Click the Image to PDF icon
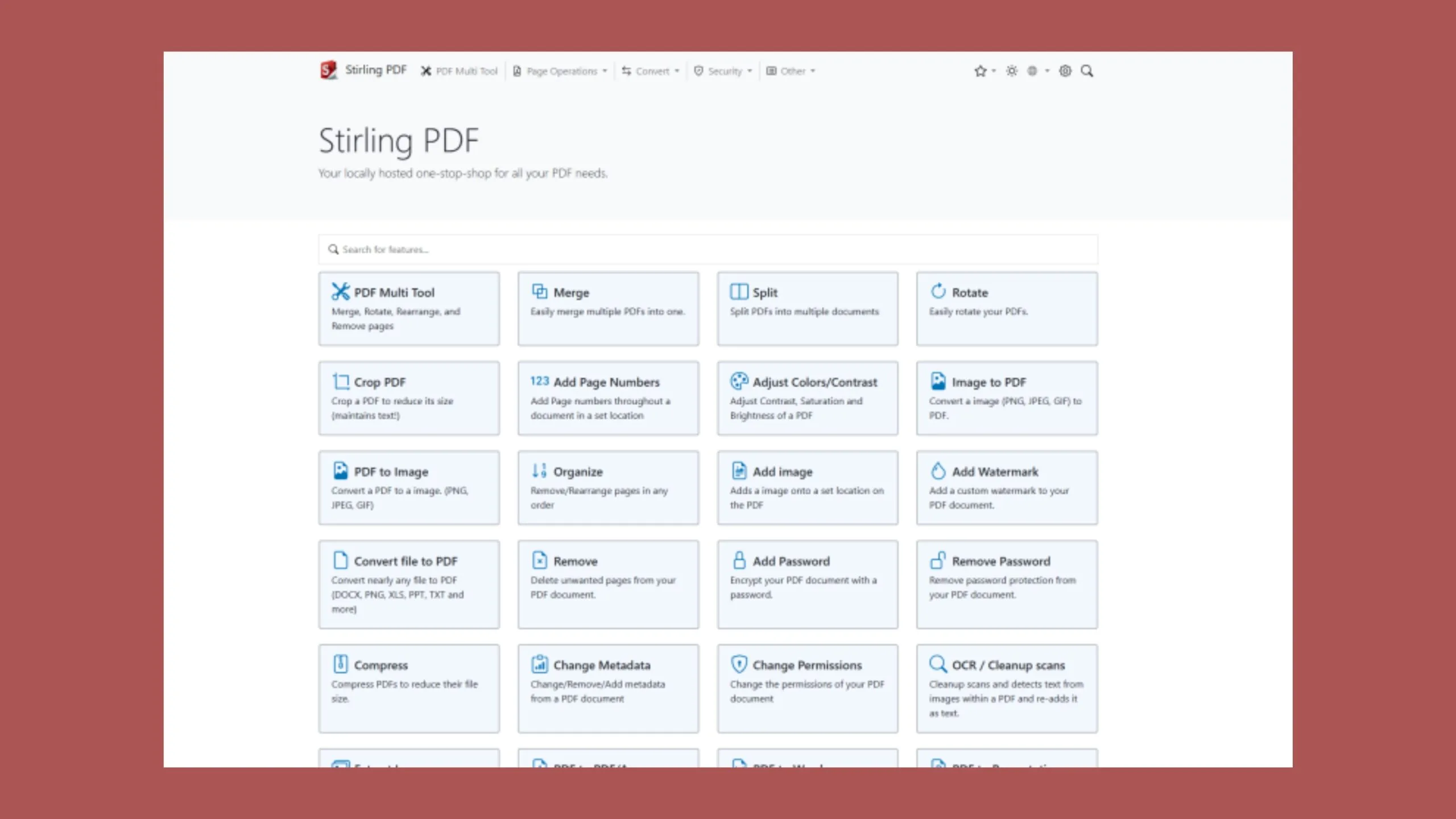The image size is (1456, 819). tap(938, 381)
